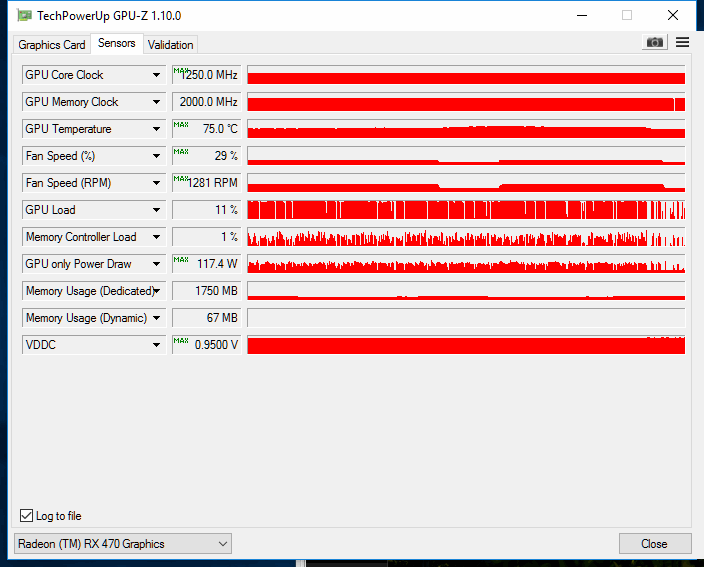Screen dimensions: 704x567
Task: Click the Memory Usage (Dynamic) graph
Action: (x=466, y=318)
